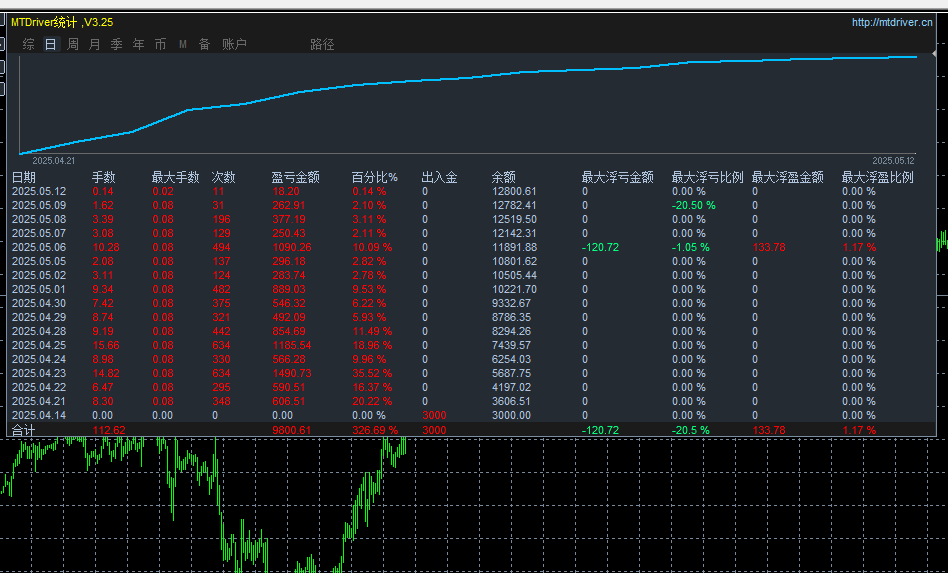The height and width of the screenshot is (573, 948).
Task: Click the 合计 totals label
Action: [x=24, y=430]
